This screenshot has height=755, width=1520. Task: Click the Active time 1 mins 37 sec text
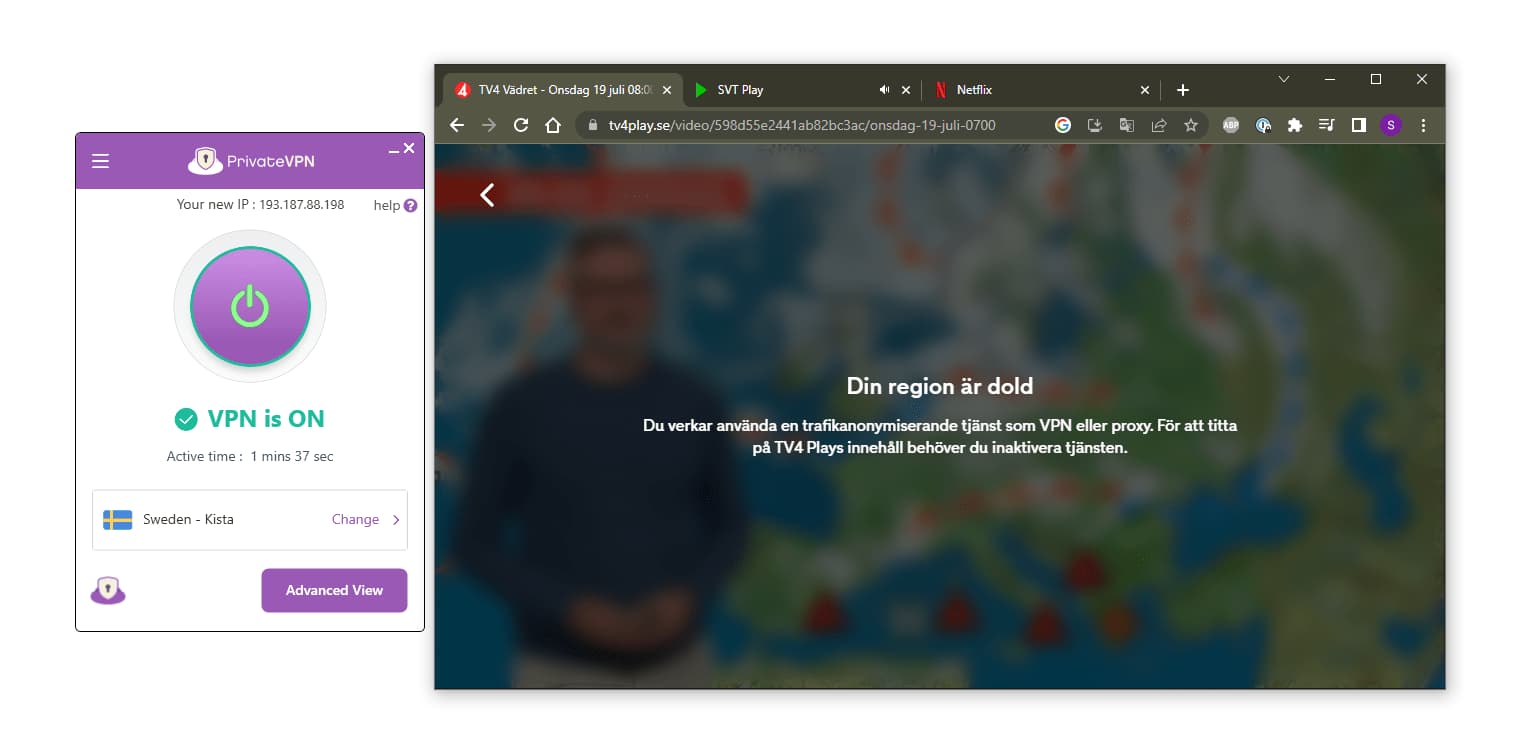[250, 456]
